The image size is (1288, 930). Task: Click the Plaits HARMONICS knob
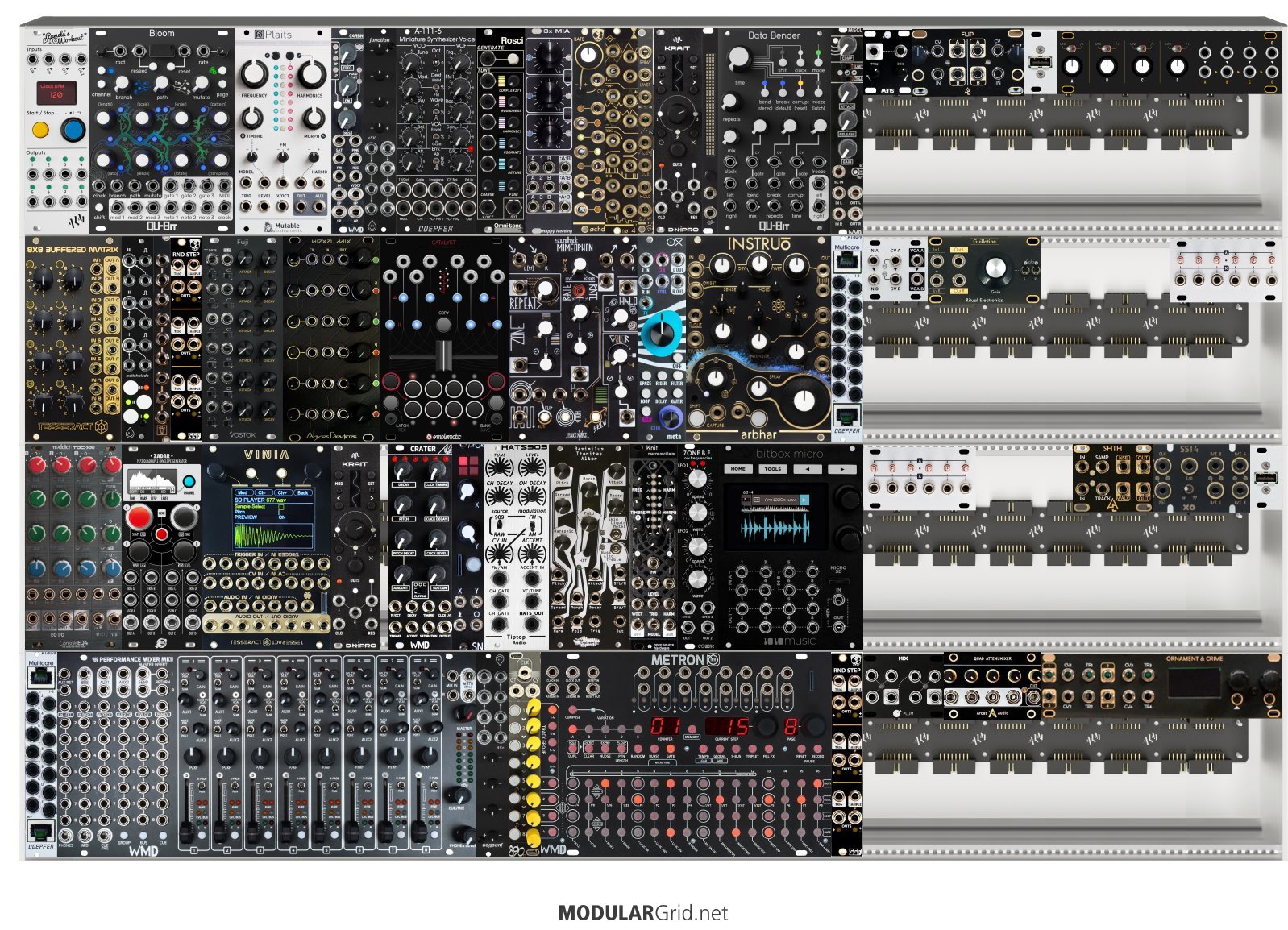click(x=310, y=73)
